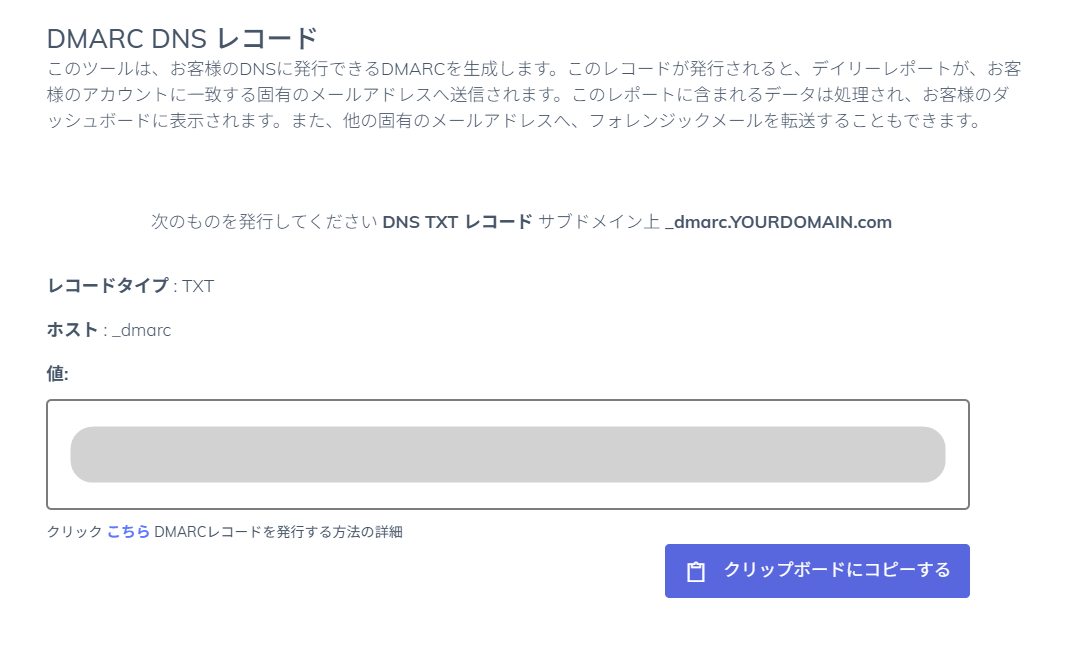Click the clipboard icon on the copy button
Viewport: 1071px width, 645px height.
(695, 571)
